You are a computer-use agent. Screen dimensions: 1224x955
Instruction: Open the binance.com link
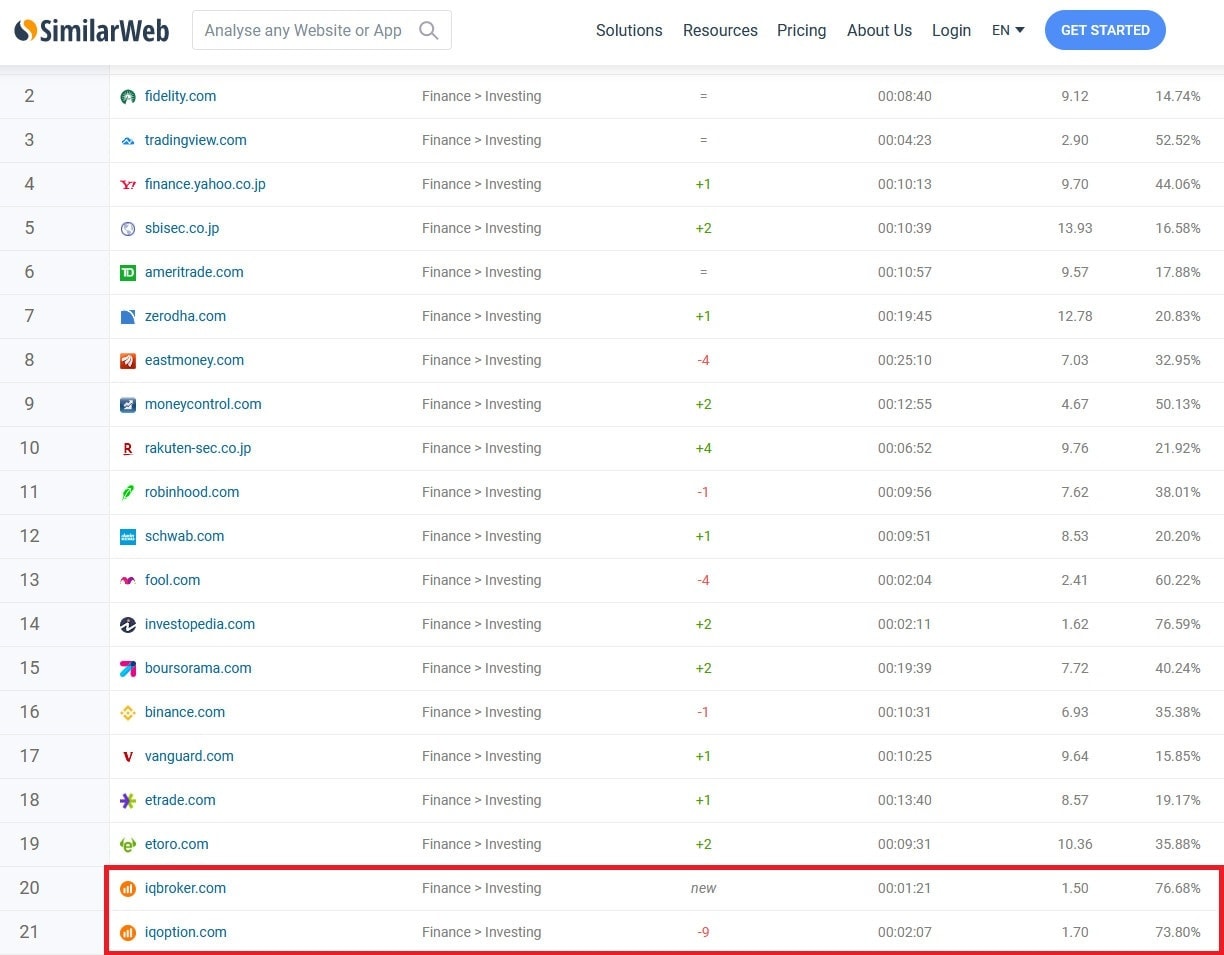click(185, 712)
